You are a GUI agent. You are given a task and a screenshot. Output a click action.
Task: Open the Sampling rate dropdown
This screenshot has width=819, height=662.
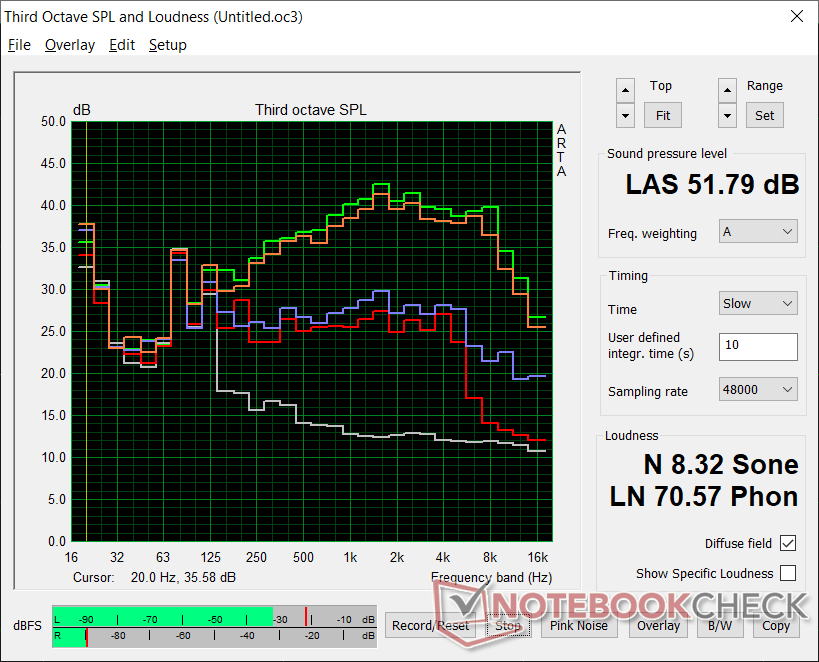point(758,390)
